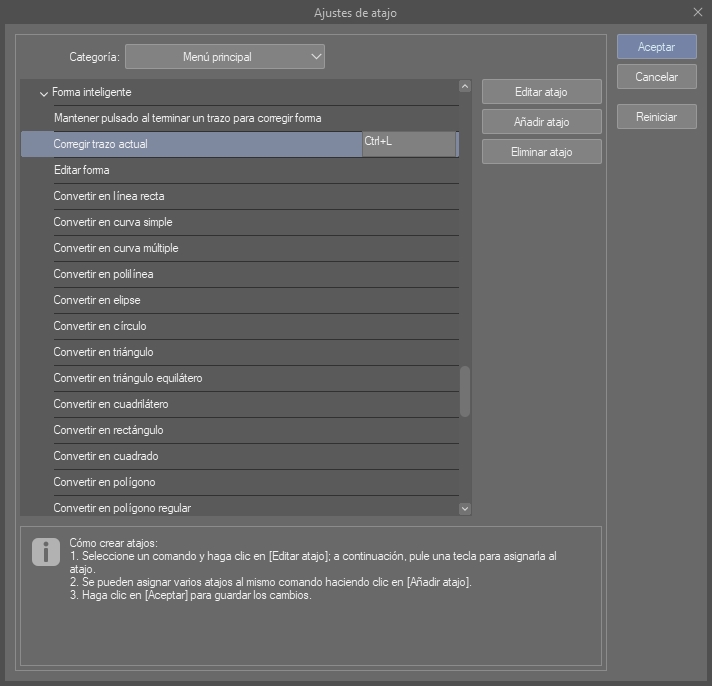
Task: Click the scroll up arrow of command list
Action: pyautogui.click(x=465, y=86)
